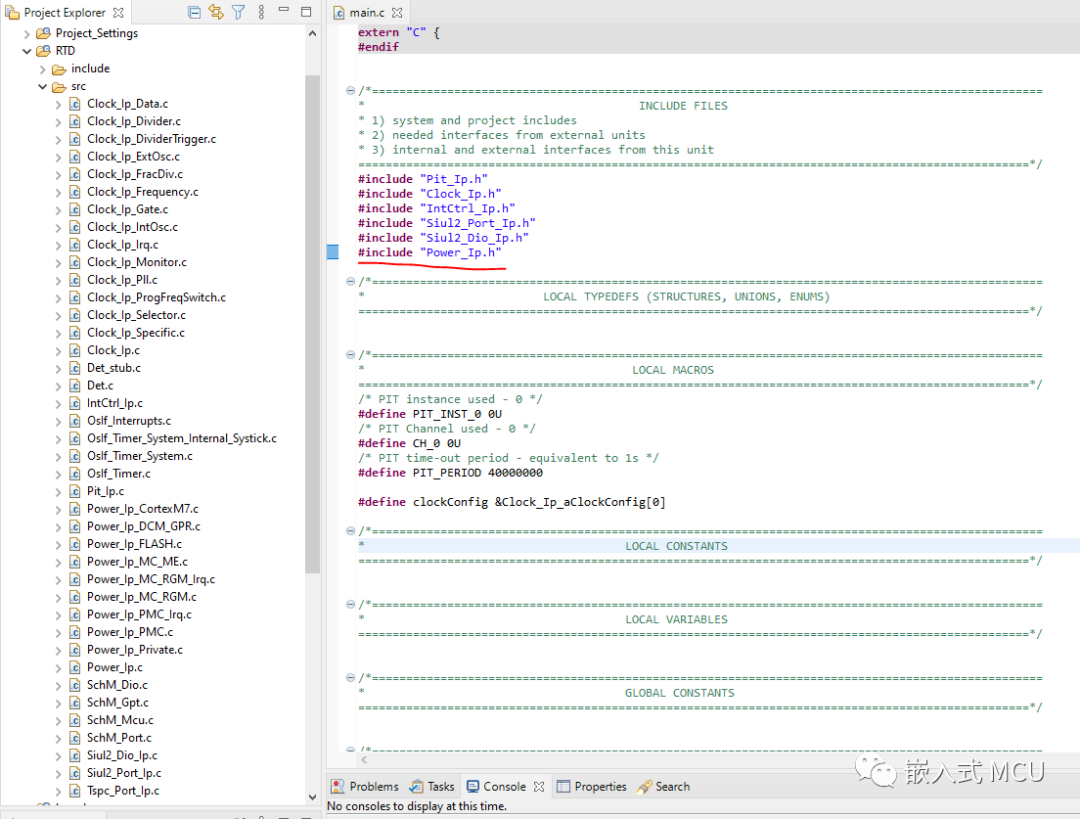Toggle the Link with Editor icon
The width and height of the screenshot is (1080, 819).
click(x=216, y=13)
